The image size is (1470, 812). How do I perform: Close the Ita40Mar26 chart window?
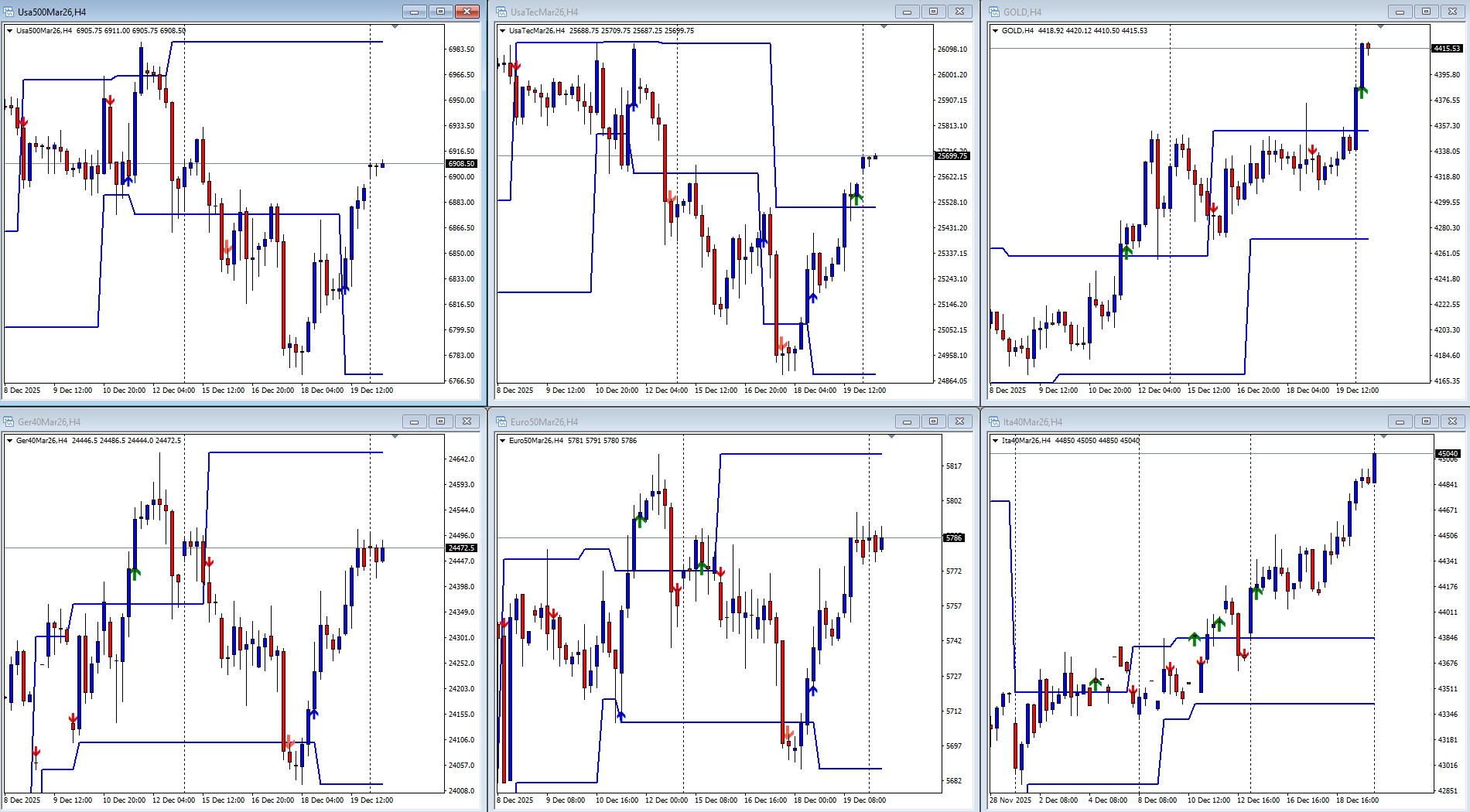pyautogui.click(x=1452, y=421)
